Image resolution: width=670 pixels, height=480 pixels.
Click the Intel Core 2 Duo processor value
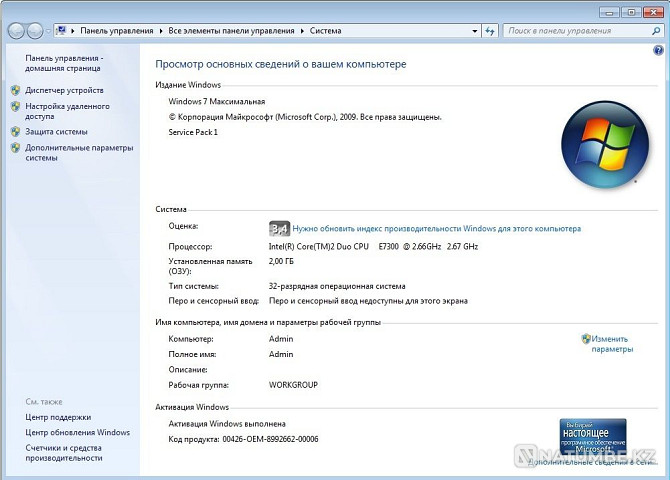point(373,247)
